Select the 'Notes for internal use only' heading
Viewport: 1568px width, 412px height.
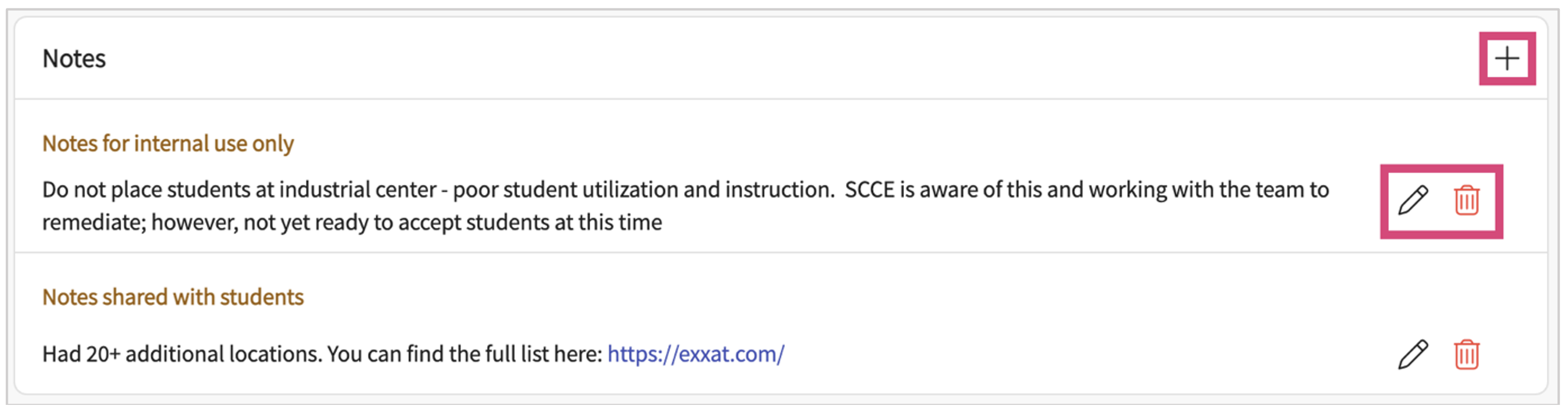coord(168,143)
